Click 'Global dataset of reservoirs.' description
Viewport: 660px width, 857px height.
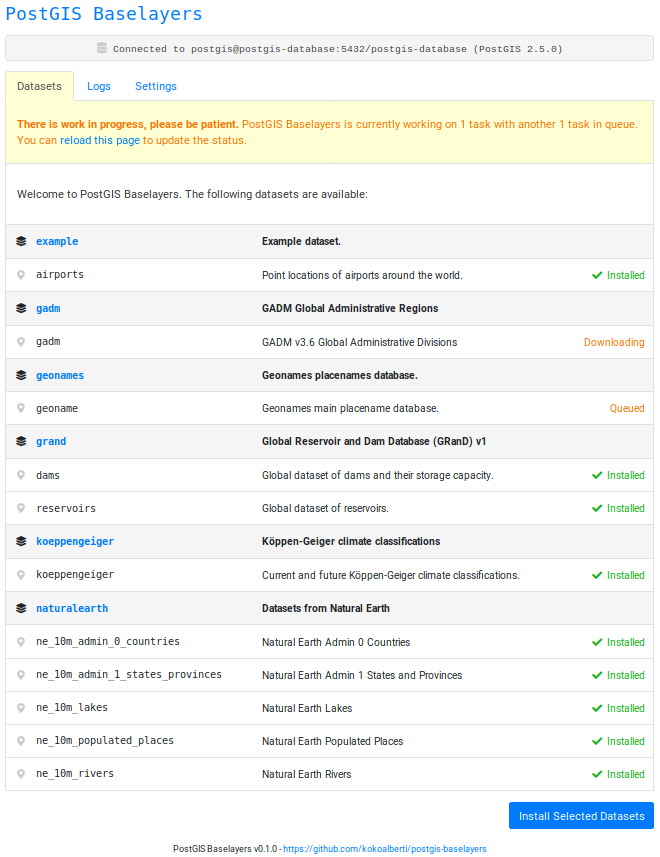click(325, 508)
